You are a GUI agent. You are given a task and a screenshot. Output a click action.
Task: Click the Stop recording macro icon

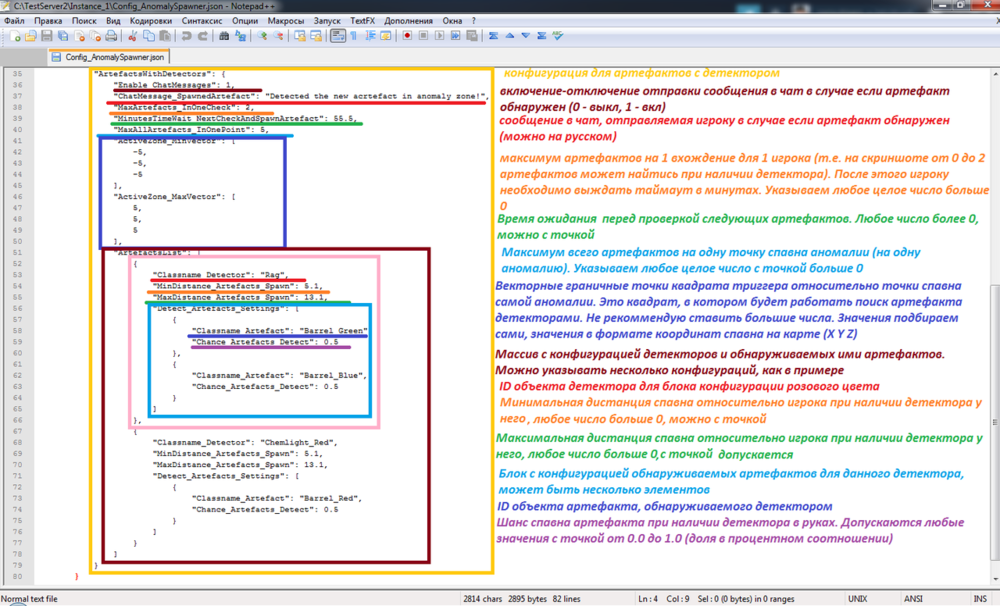423,36
